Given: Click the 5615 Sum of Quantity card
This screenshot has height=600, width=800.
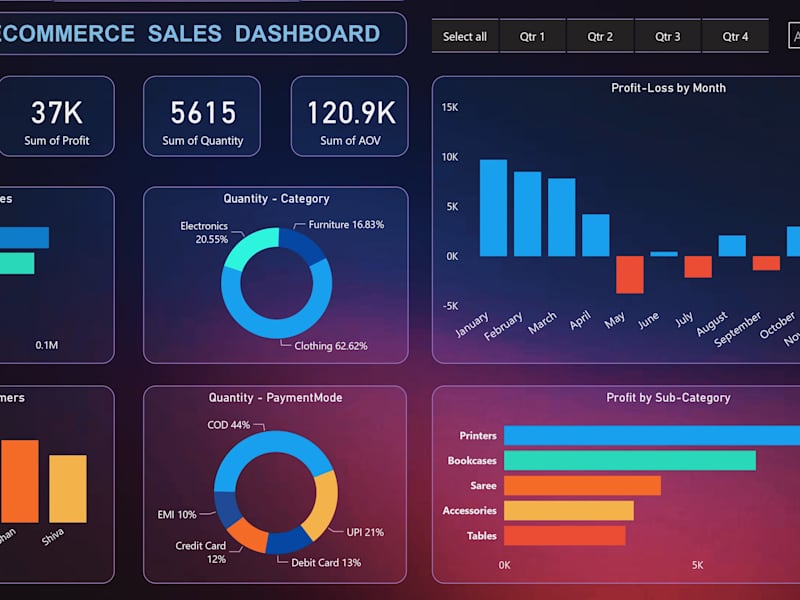Looking at the screenshot, I should pyautogui.click(x=202, y=116).
